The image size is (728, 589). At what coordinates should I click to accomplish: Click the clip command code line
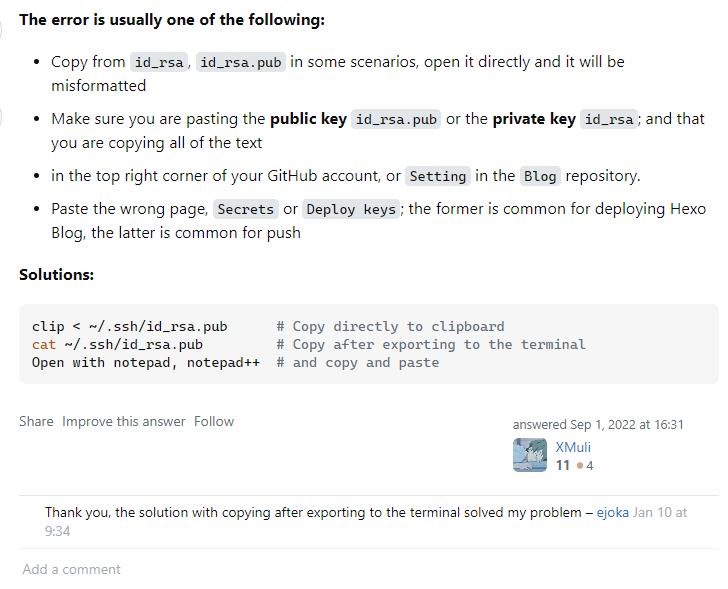point(129,326)
